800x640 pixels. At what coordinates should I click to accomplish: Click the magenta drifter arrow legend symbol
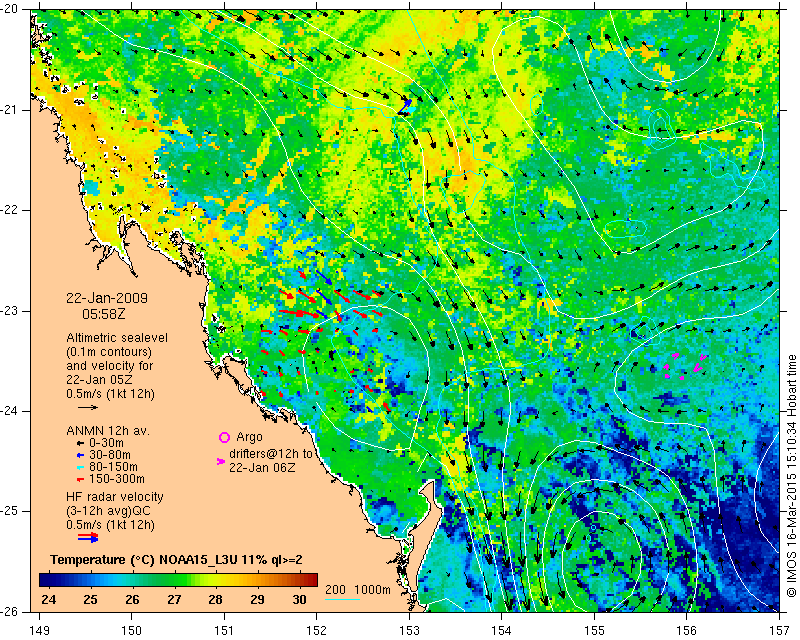[x=221, y=461]
